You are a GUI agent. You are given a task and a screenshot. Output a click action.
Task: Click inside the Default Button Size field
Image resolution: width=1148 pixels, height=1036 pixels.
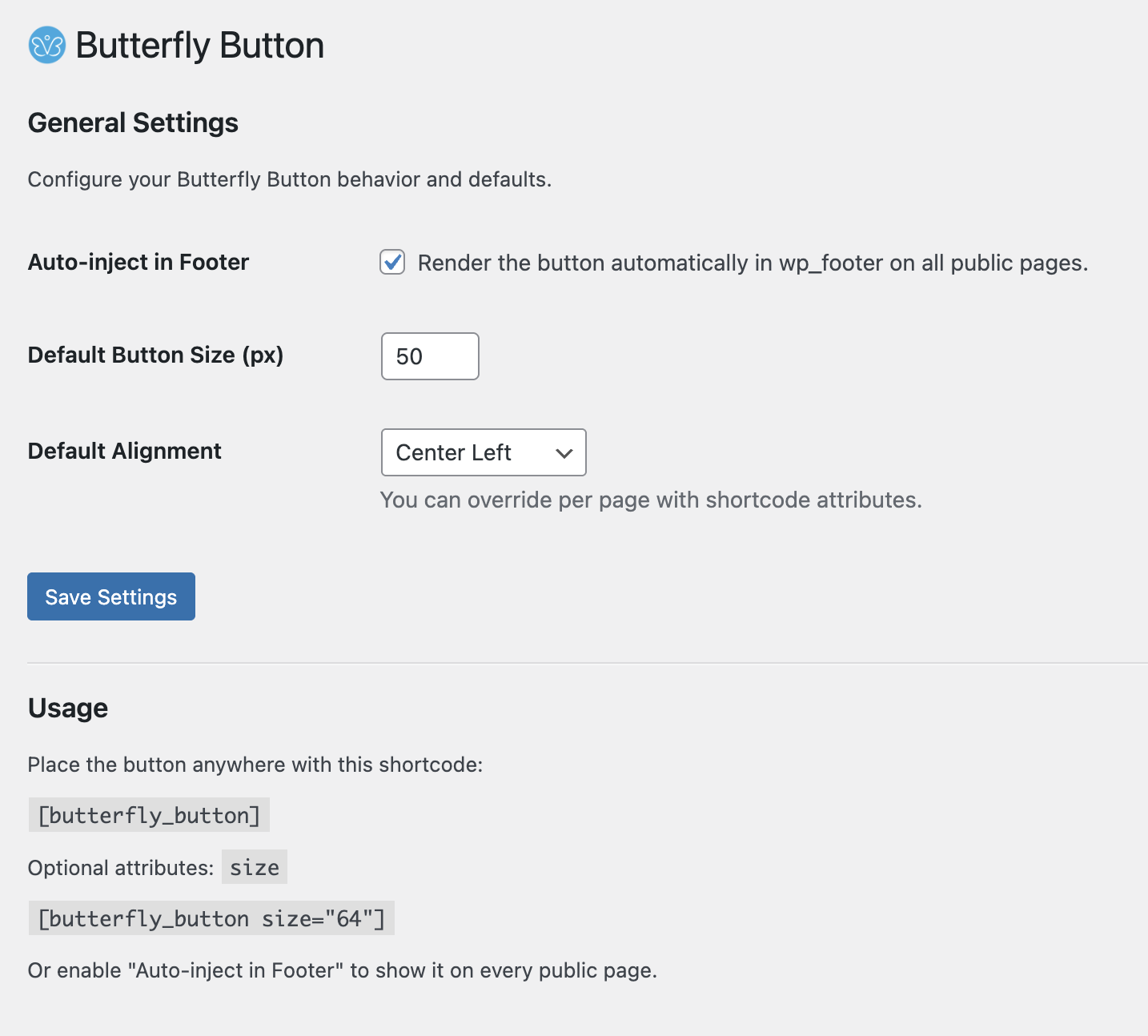click(x=429, y=356)
